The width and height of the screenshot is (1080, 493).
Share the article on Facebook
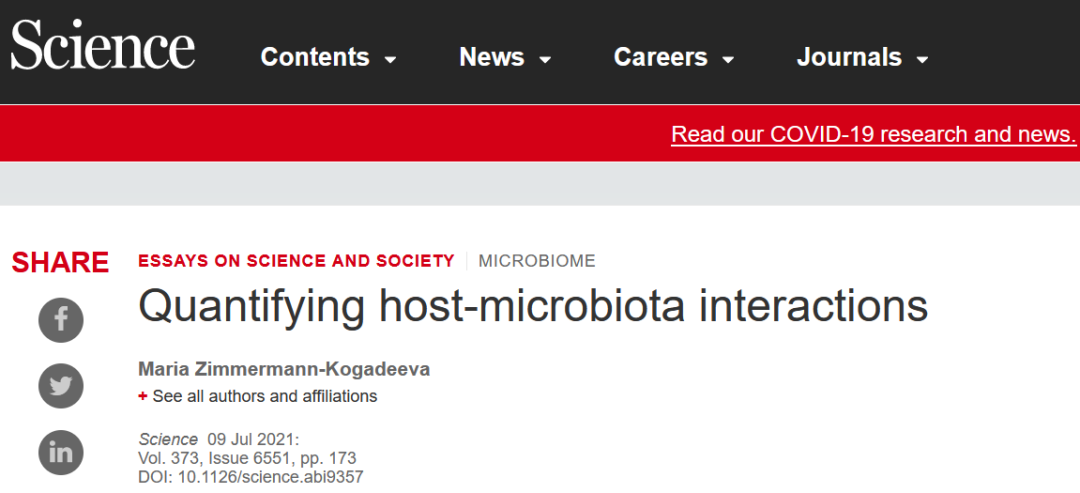pos(61,320)
